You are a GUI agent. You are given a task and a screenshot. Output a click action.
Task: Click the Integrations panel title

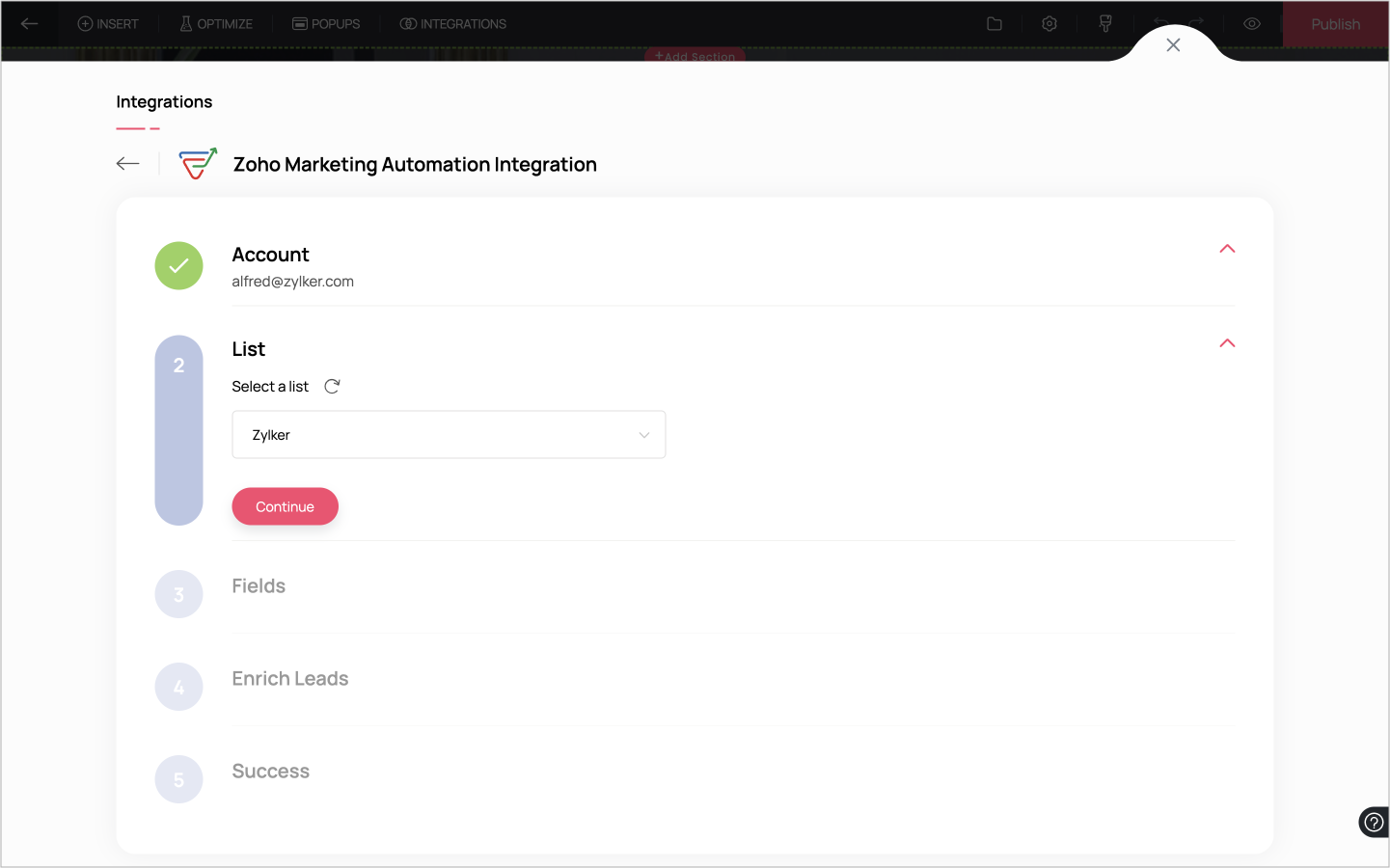click(164, 102)
